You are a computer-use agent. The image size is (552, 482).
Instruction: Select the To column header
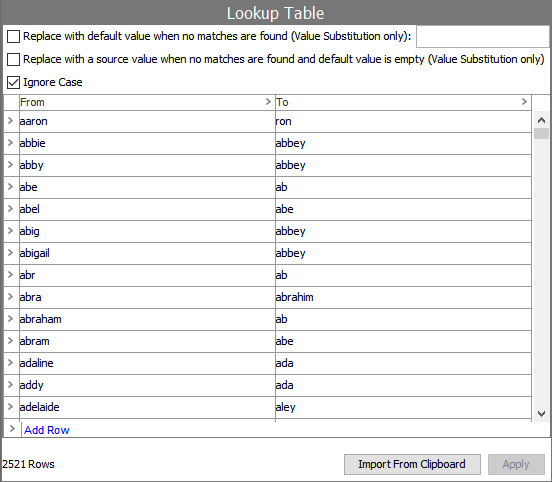pyautogui.click(x=403, y=102)
